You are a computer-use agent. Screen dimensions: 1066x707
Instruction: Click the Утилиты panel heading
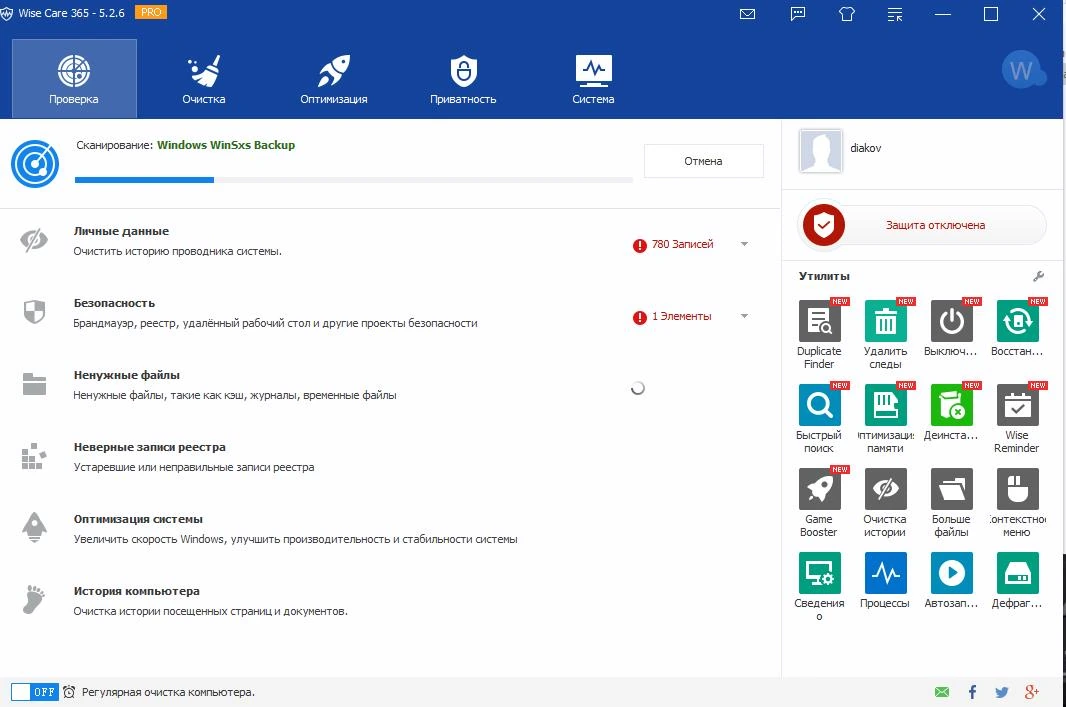coord(824,276)
